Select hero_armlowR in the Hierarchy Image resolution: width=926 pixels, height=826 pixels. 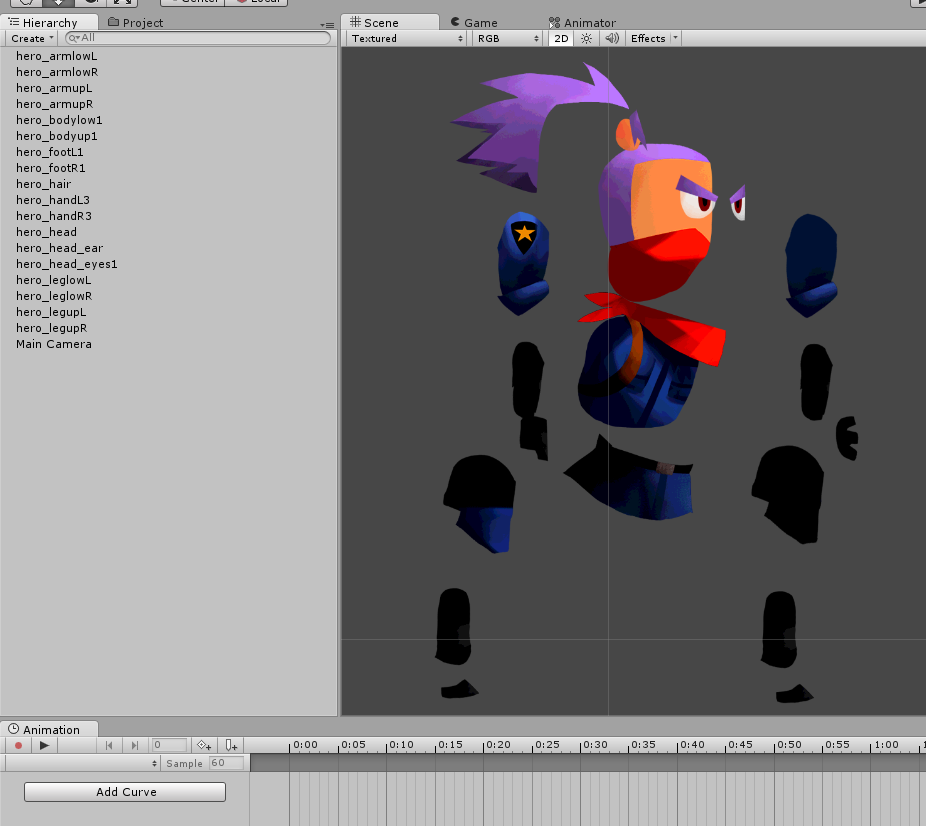click(57, 72)
